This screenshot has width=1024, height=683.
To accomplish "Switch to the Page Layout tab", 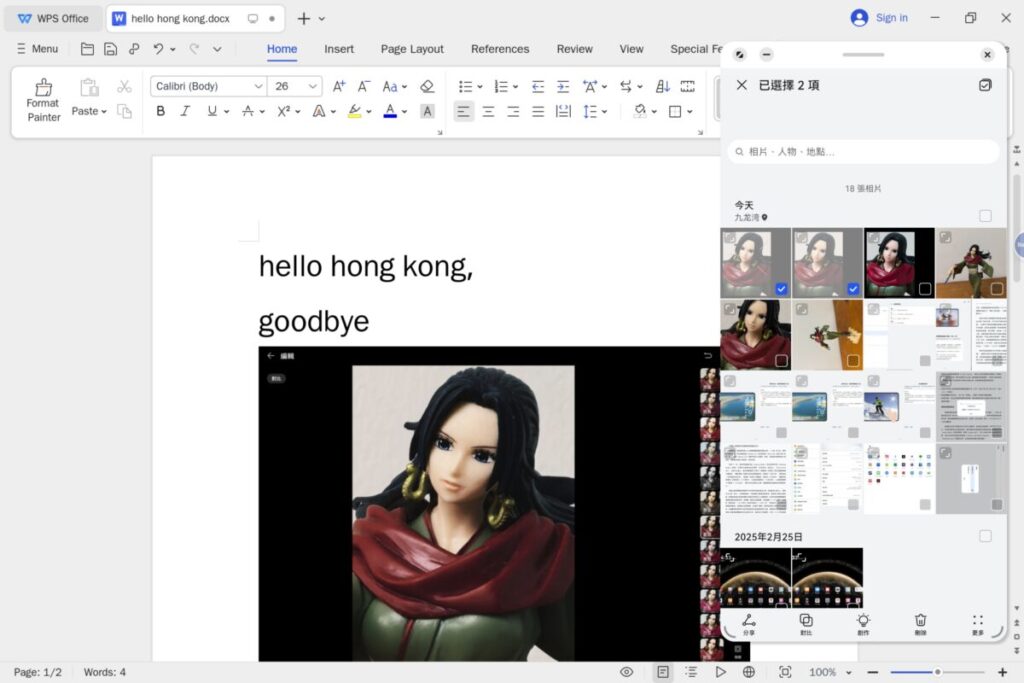I will [x=412, y=49].
